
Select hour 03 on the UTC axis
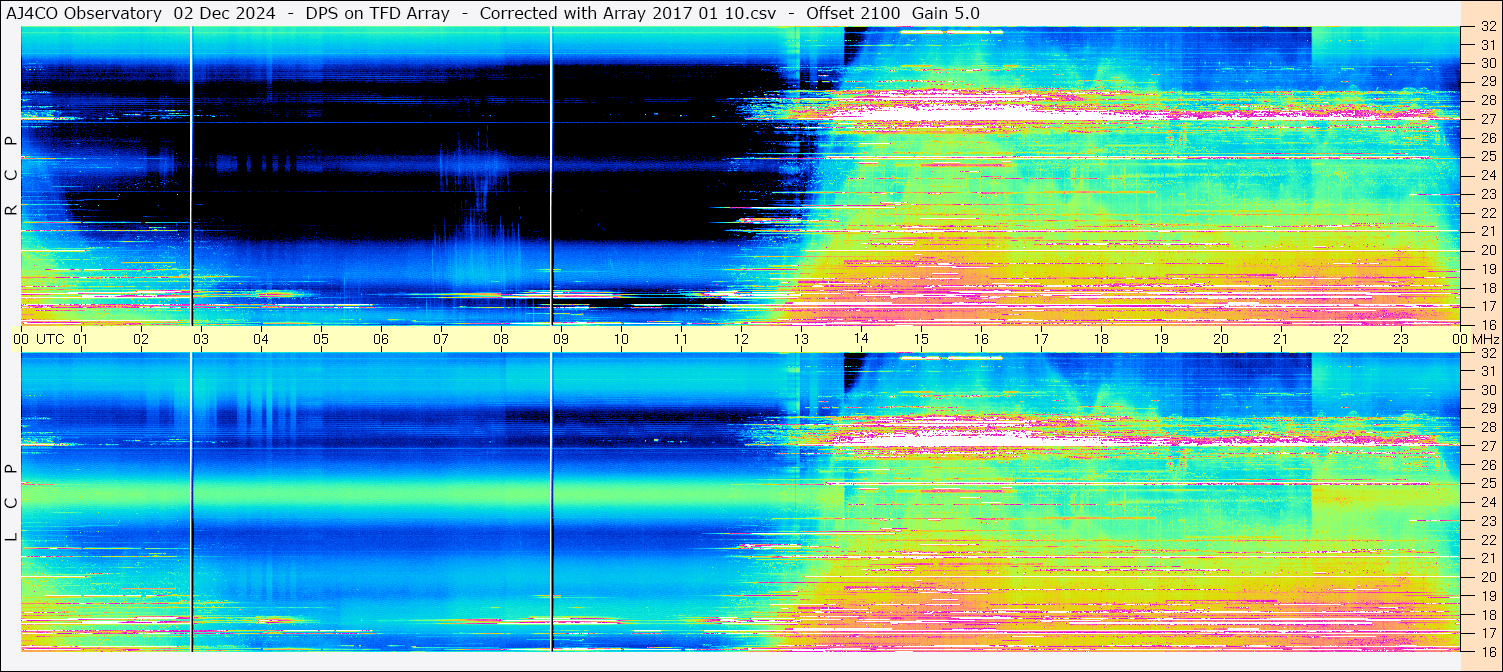[201, 339]
